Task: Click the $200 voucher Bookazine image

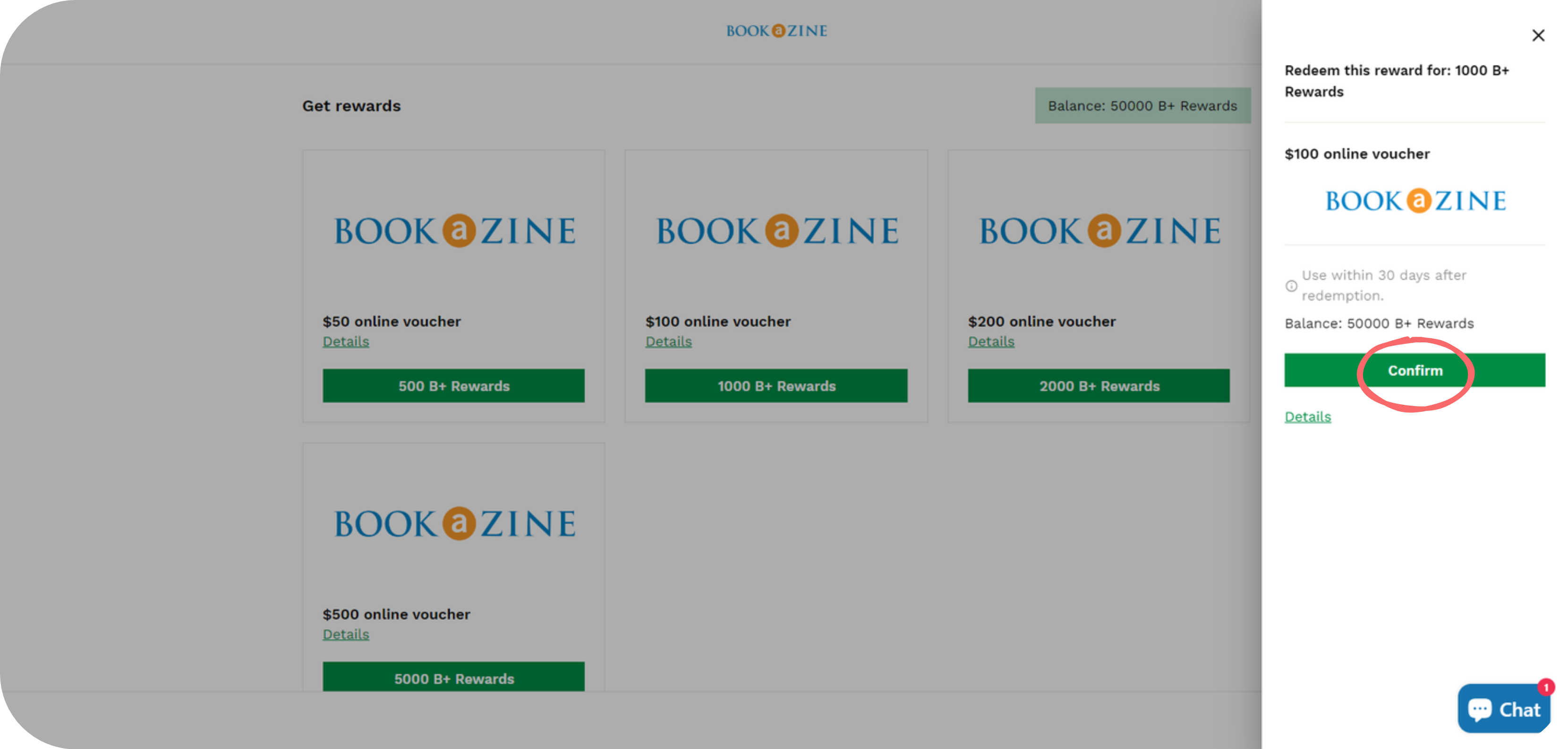Action: pos(1099,230)
